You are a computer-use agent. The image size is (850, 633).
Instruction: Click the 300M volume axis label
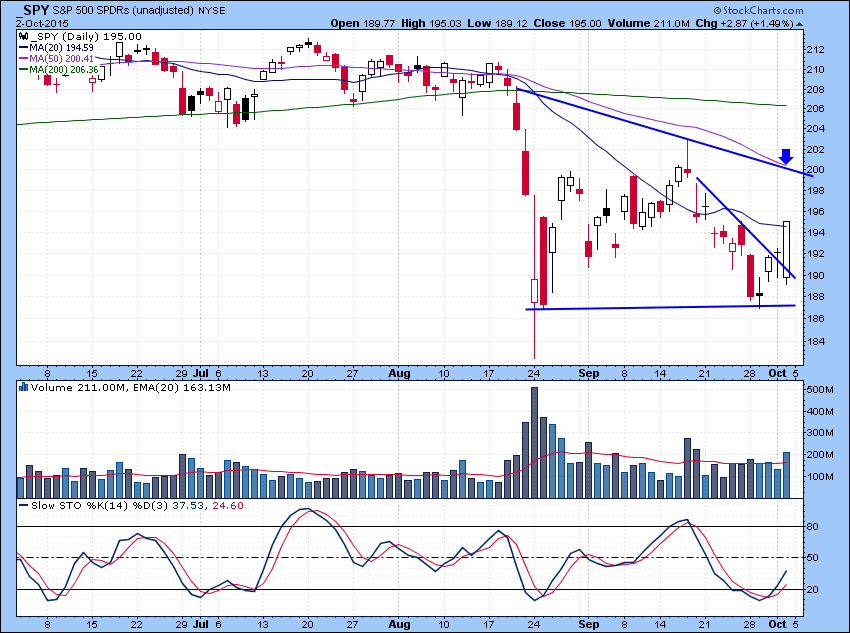coord(820,433)
